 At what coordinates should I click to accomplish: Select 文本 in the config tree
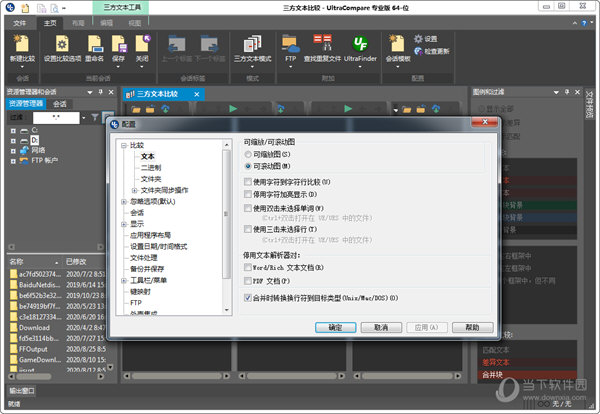pyautogui.click(x=148, y=156)
